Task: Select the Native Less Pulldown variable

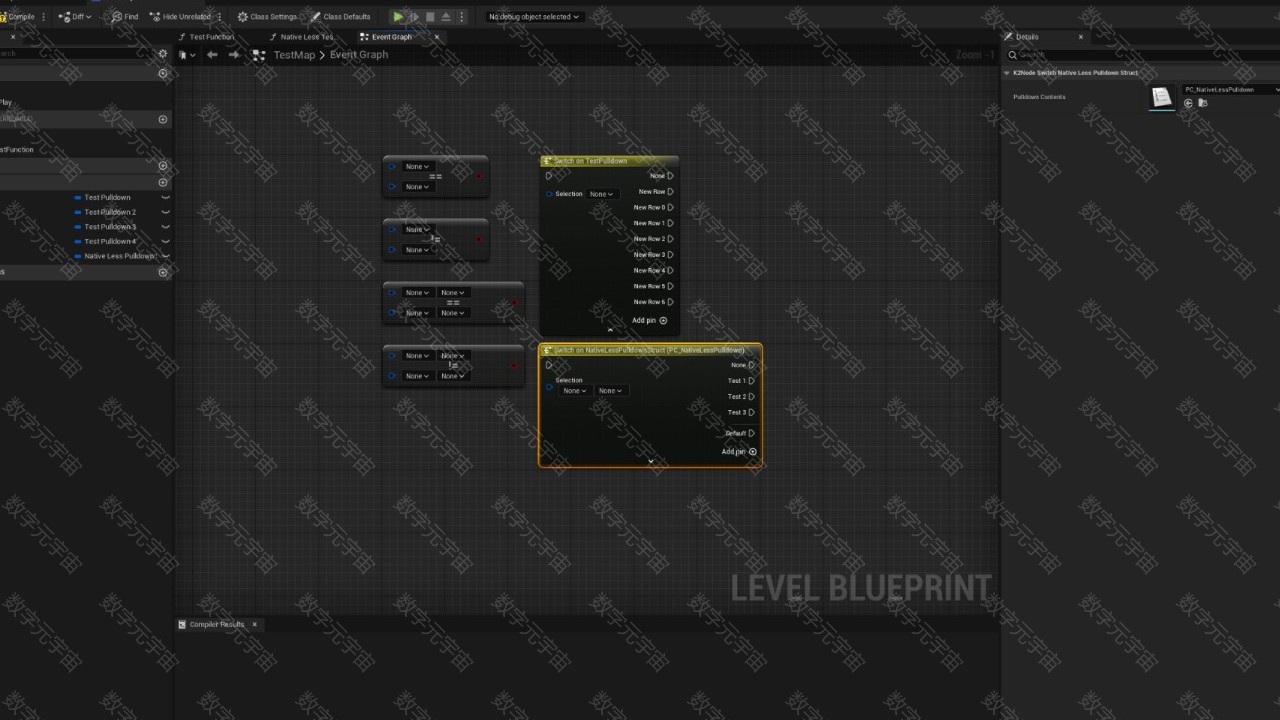Action: click(119, 256)
